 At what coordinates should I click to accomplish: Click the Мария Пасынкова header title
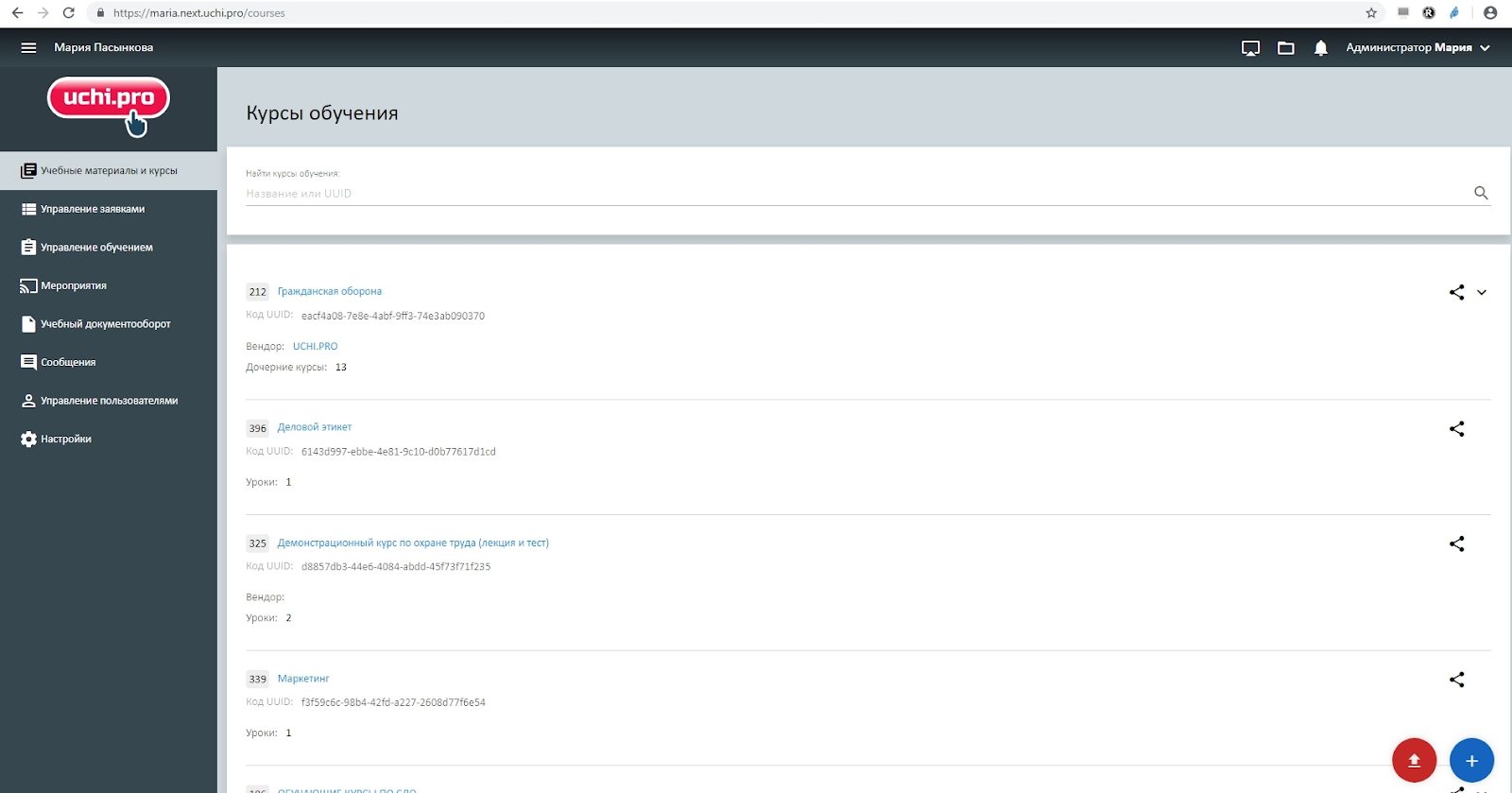click(x=103, y=47)
